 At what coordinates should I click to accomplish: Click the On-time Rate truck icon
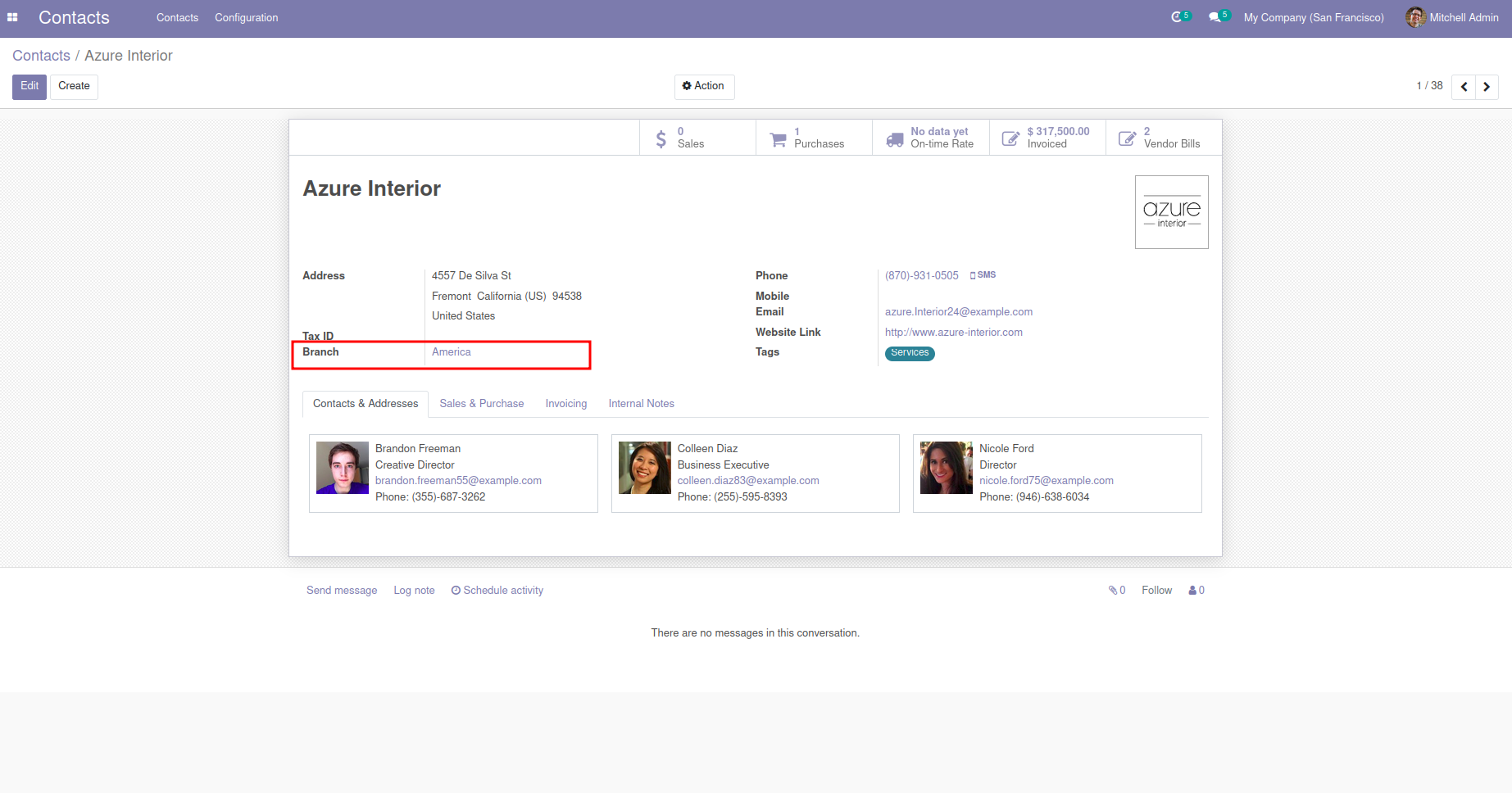tap(895, 138)
